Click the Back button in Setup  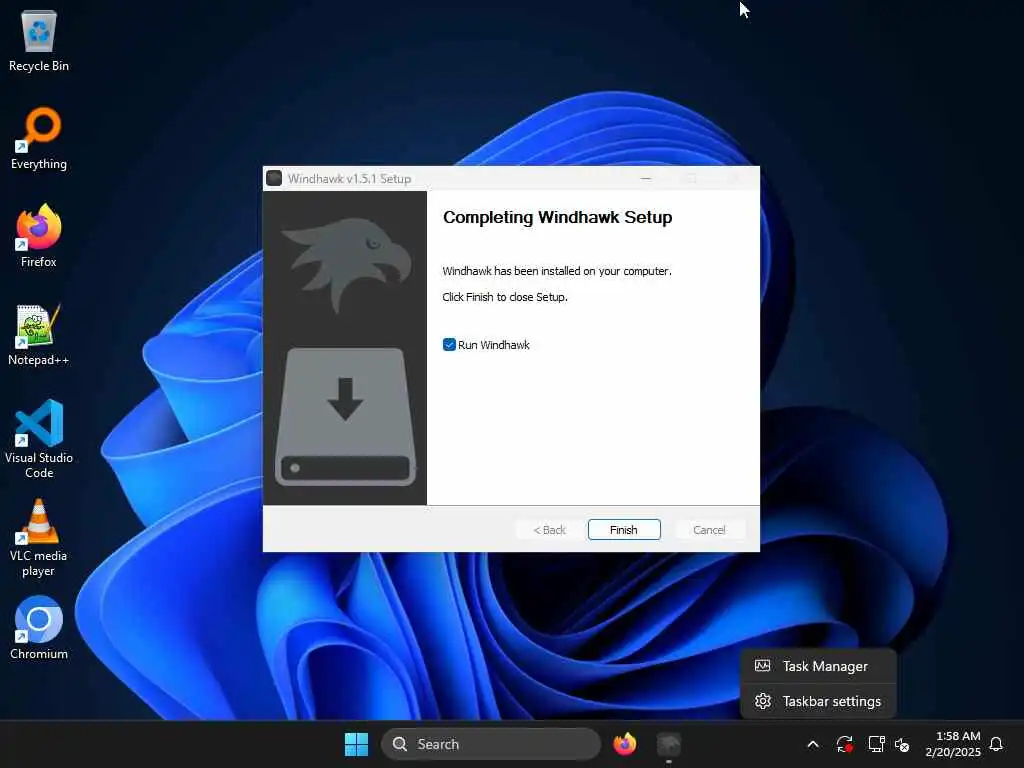[x=549, y=530]
